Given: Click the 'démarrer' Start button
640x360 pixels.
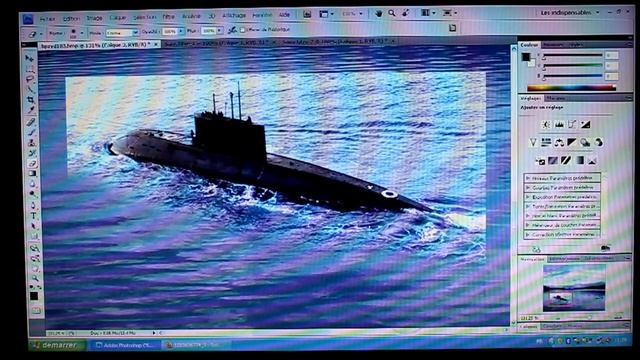Looking at the screenshot, I should click(58, 346).
